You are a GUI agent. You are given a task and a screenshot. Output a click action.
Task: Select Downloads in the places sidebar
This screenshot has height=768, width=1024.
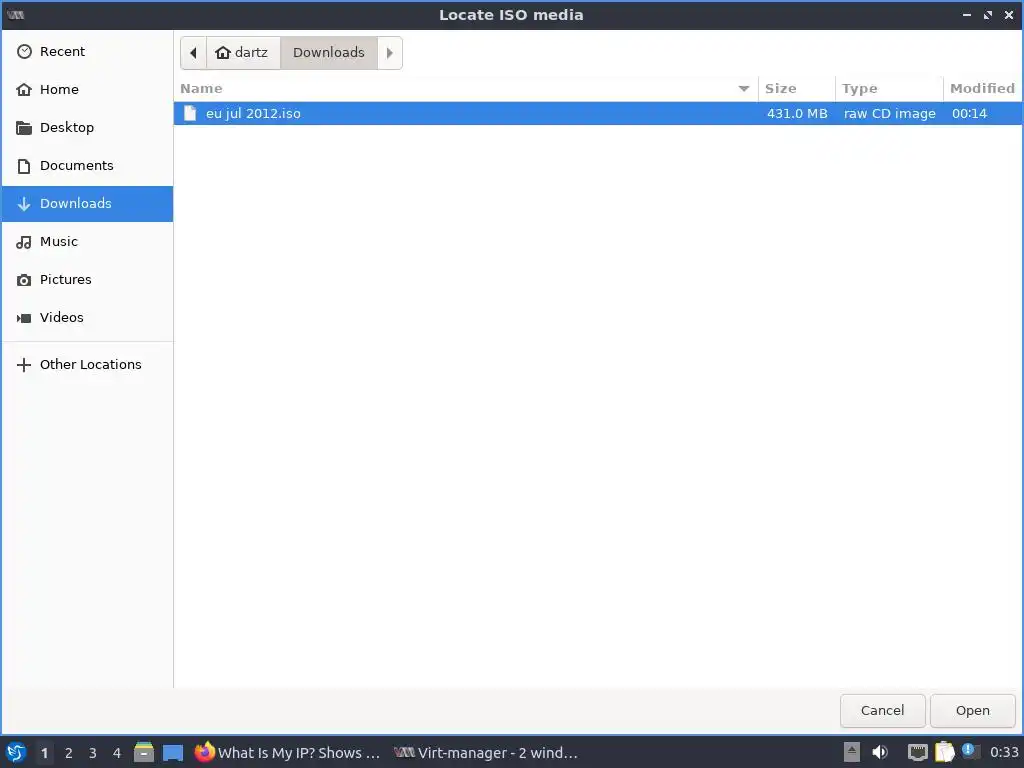[x=87, y=204]
